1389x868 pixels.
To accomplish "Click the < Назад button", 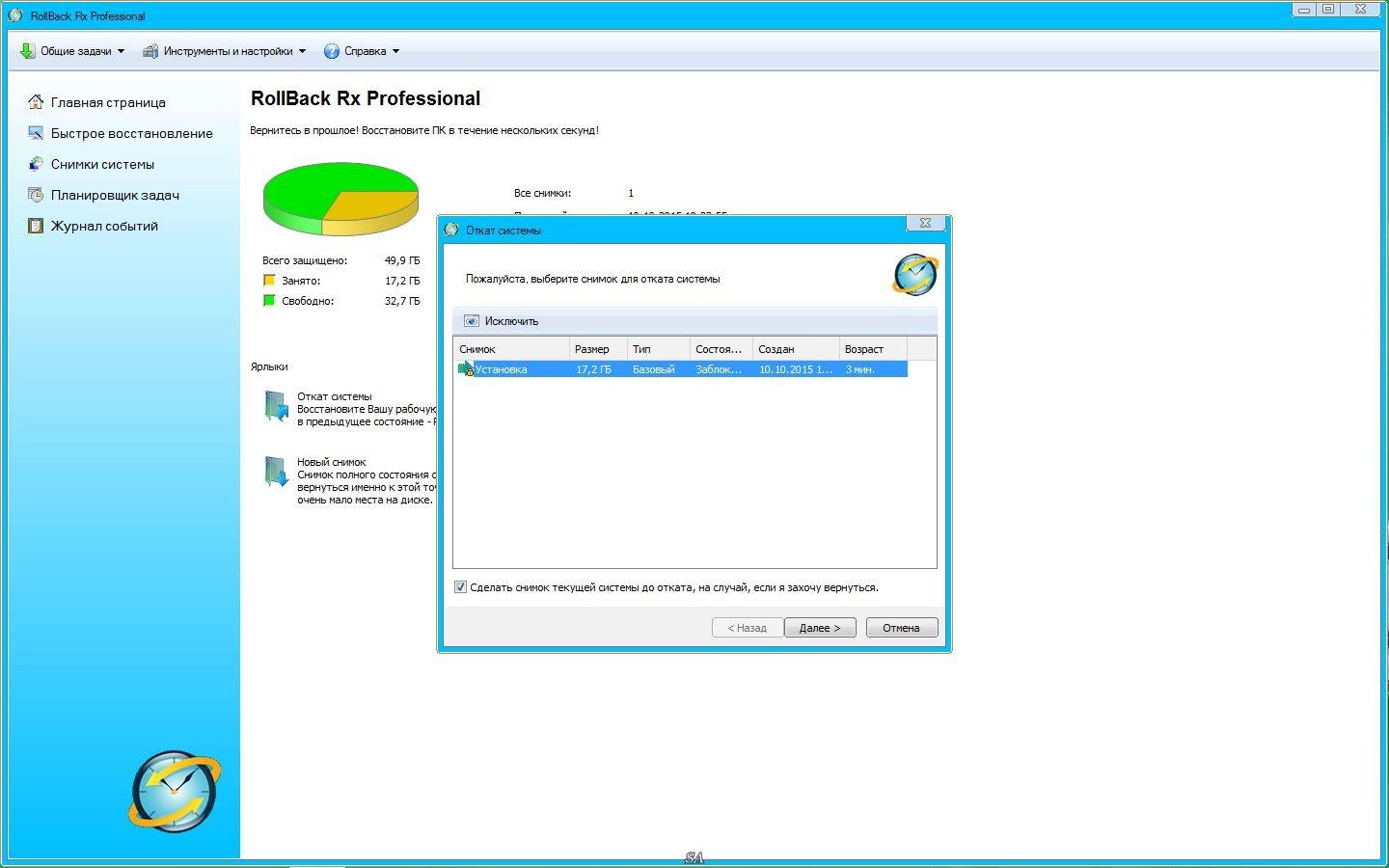I will [x=748, y=628].
